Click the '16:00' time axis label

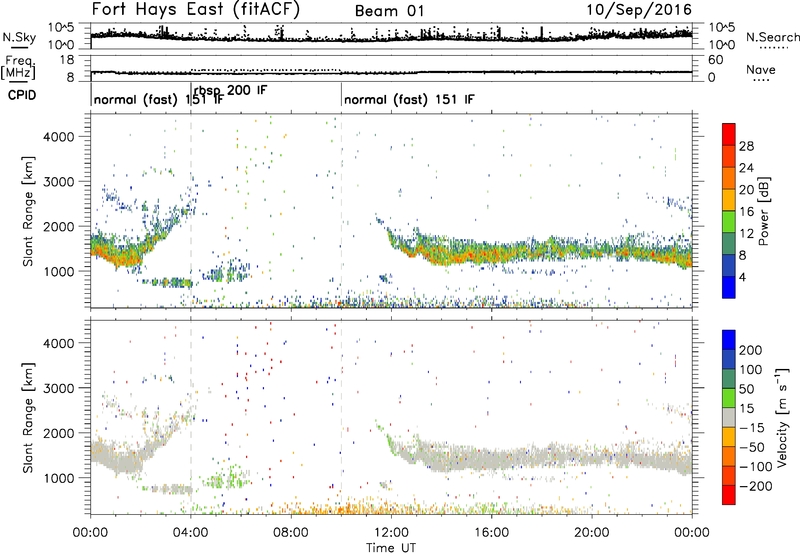tap(491, 533)
